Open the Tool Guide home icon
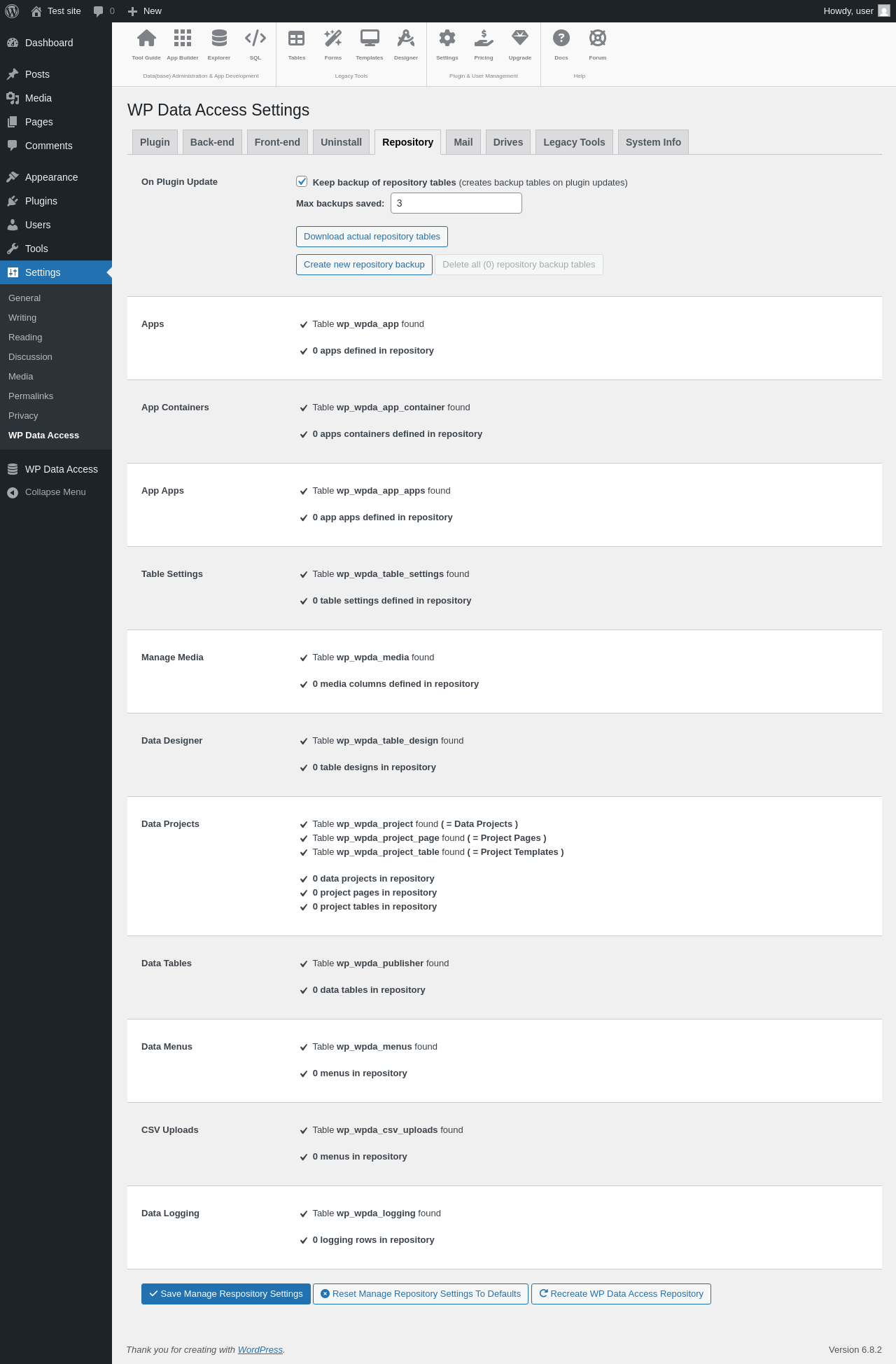The image size is (896, 1364). pos(146,38)
